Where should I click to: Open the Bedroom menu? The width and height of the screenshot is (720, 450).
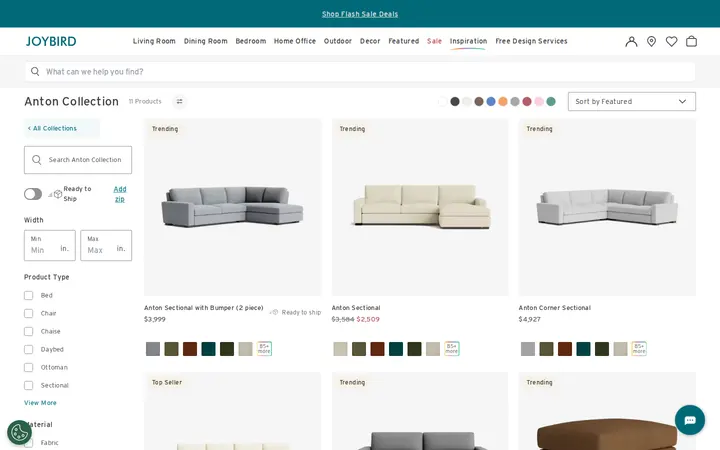click(x=251, y=41)
